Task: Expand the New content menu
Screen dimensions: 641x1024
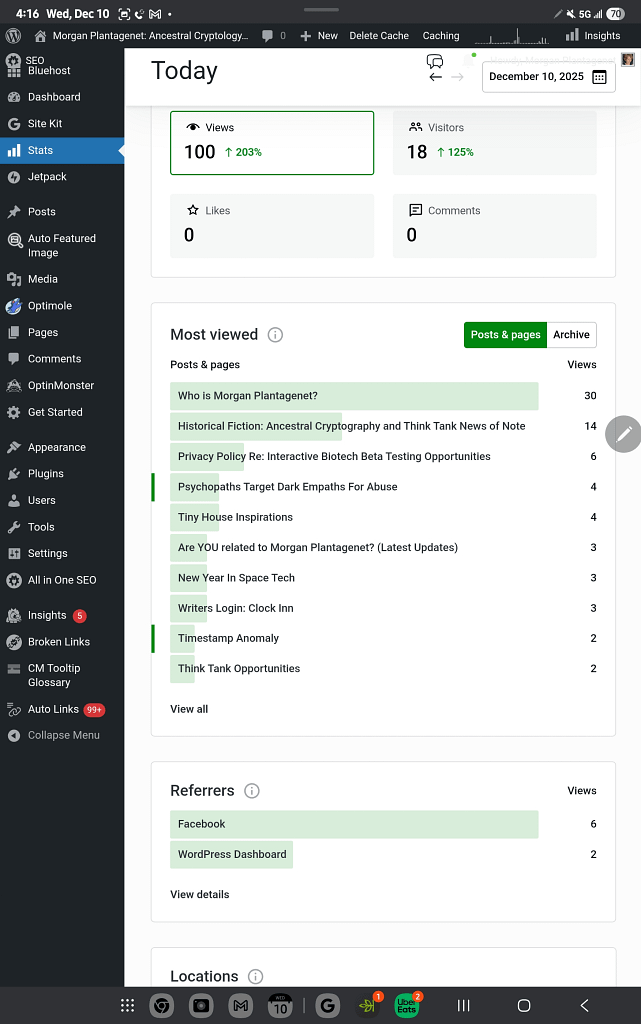Action: 319,35
